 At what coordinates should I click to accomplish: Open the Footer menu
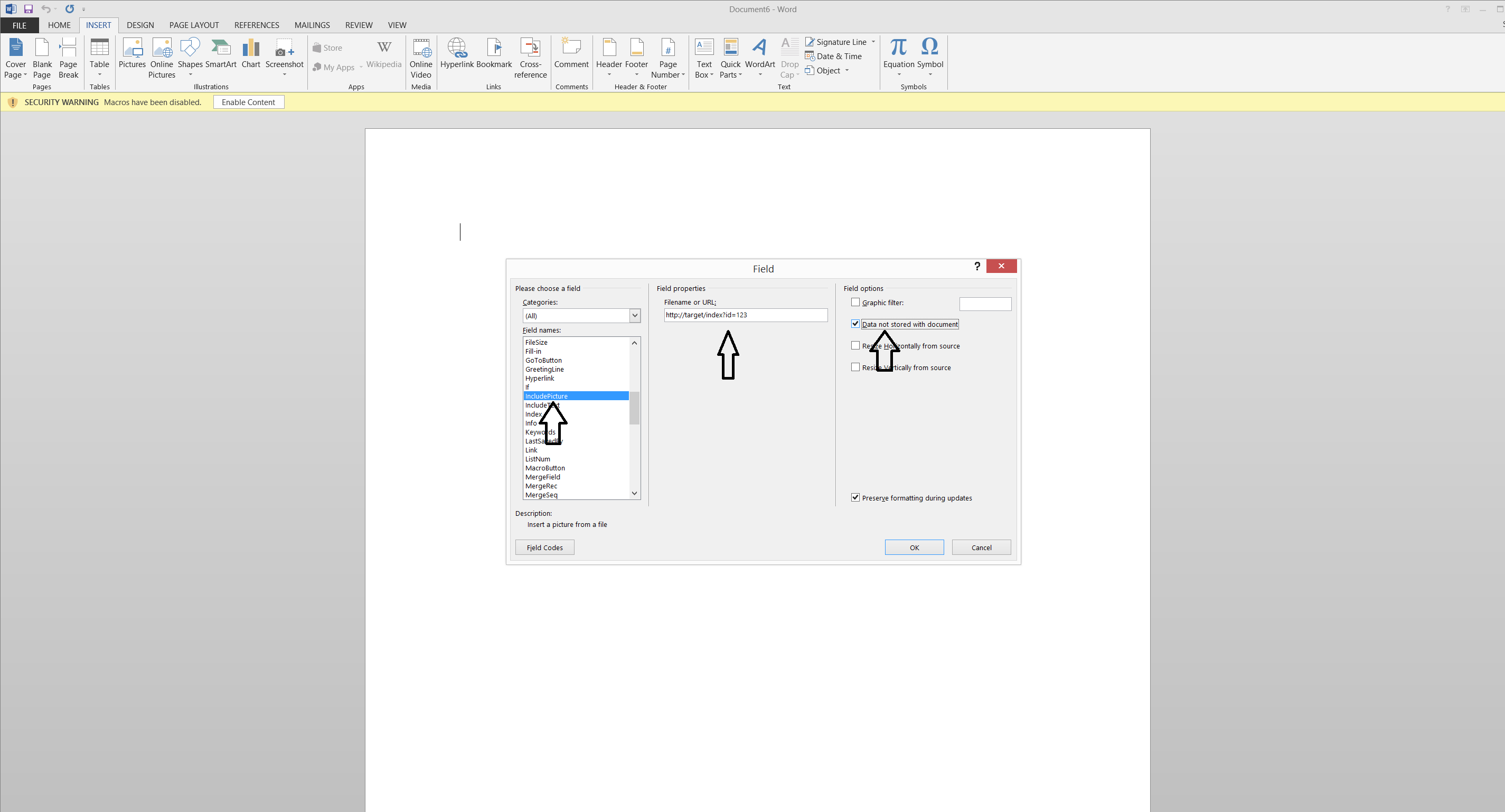[x=636, y=58]
